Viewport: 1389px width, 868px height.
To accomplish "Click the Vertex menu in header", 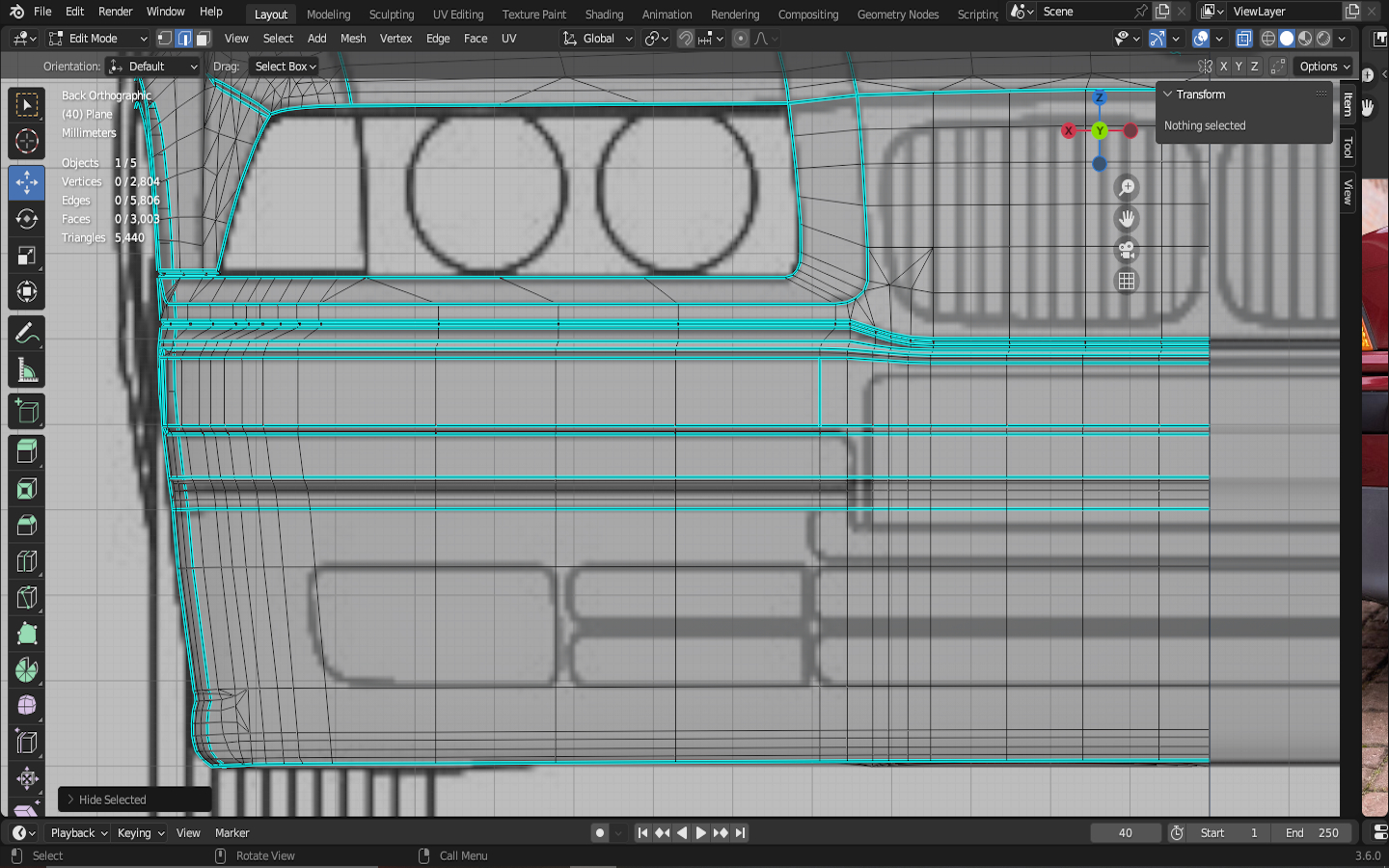I will pos(395,39).
